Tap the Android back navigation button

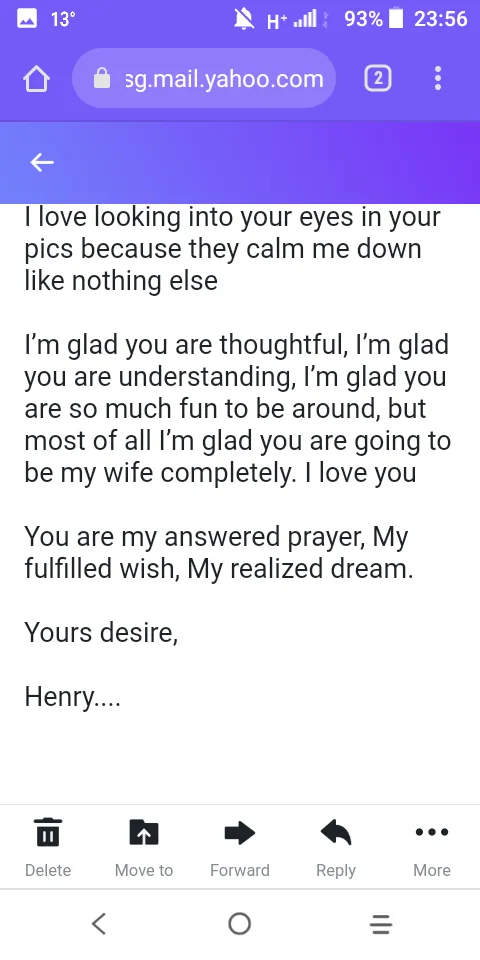(x=99, y=923)
